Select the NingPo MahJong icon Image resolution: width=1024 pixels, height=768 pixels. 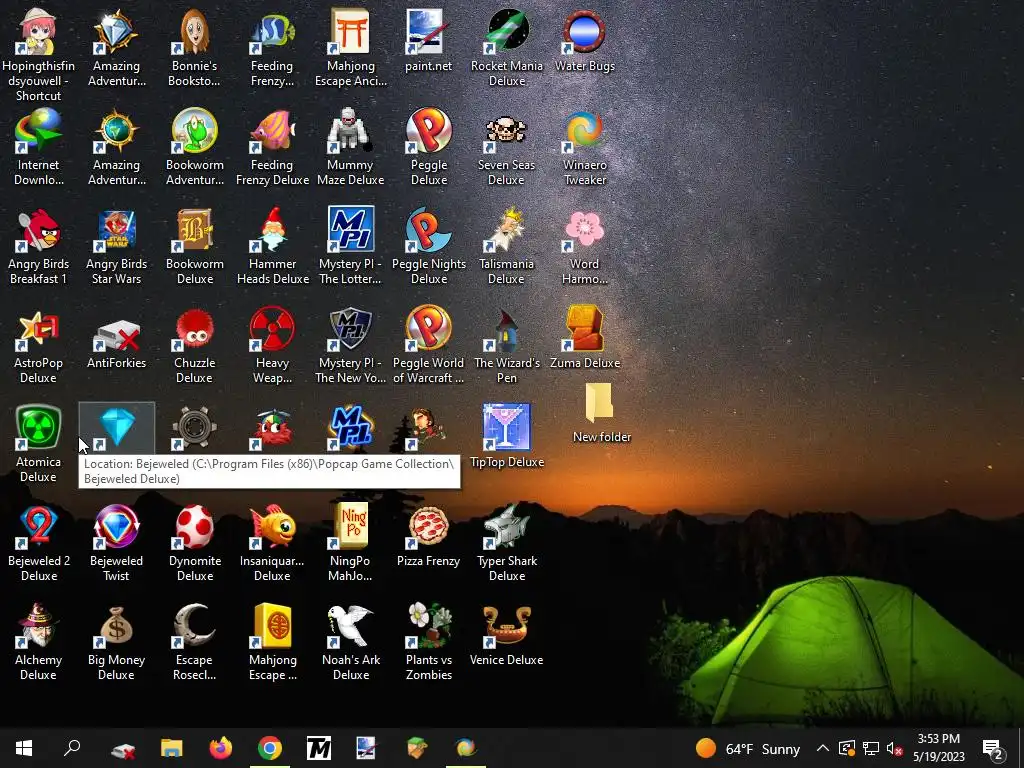point(350,526)
